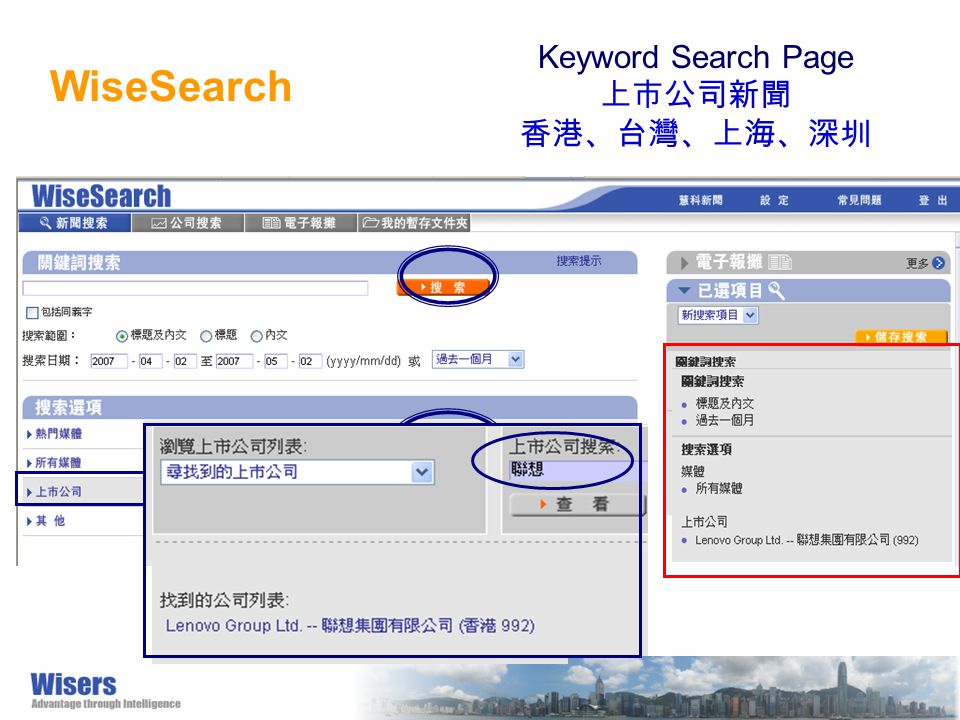This screenshot has width=960, height=720.
Task: Click the newspaper icon beside 電子報攤 panel title
Action: click(x=780, y=263)
